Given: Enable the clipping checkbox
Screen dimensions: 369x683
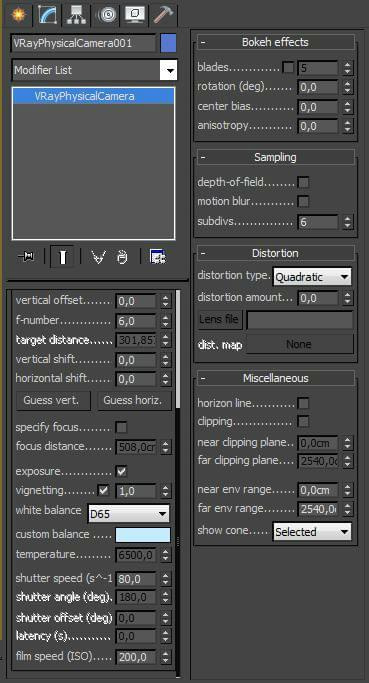Looking at the screenshot, I should [303, 422].
